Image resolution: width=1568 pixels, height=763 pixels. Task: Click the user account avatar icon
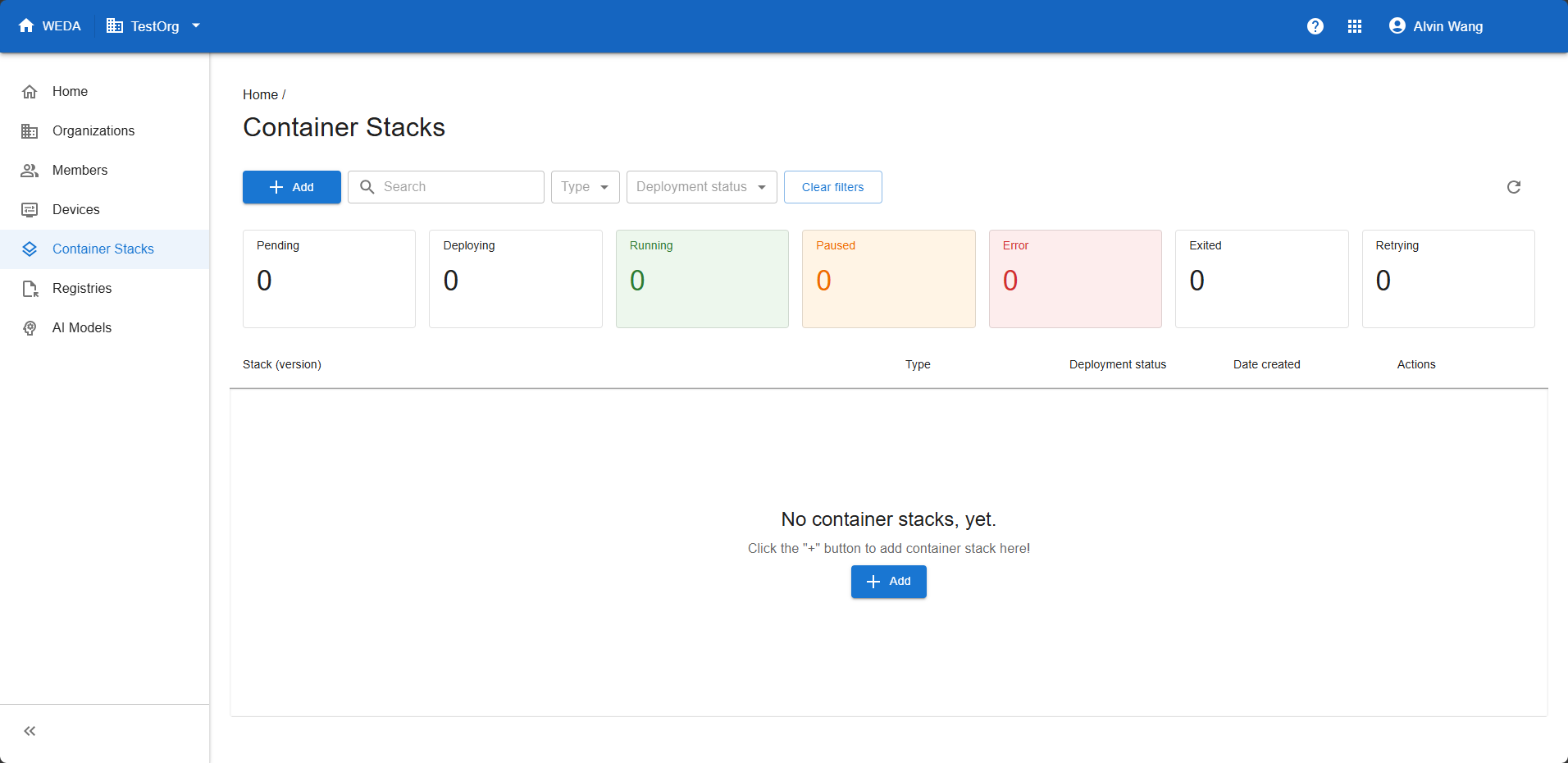(x=1397, y=26)
